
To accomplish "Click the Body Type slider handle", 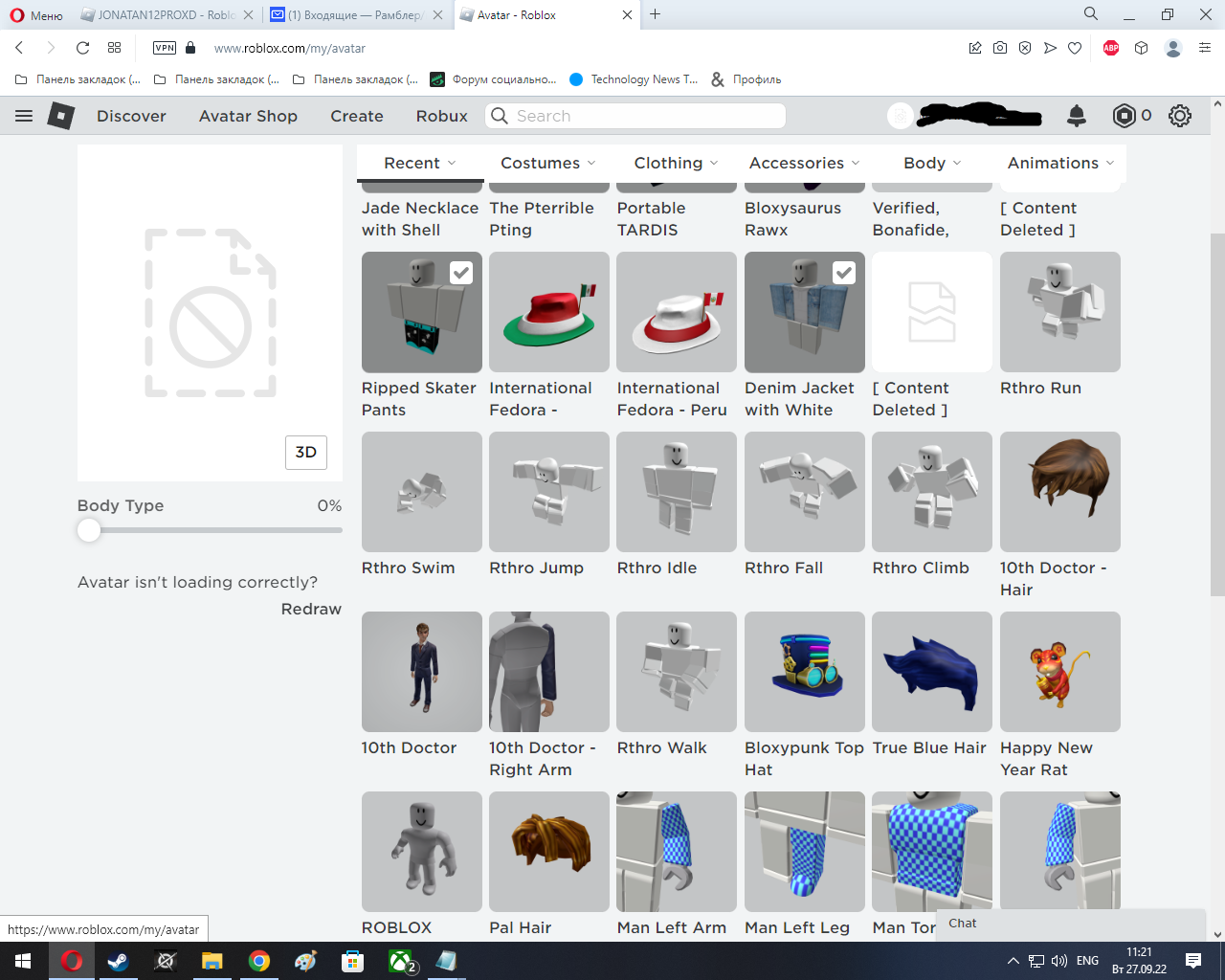I will click(89, 530).
